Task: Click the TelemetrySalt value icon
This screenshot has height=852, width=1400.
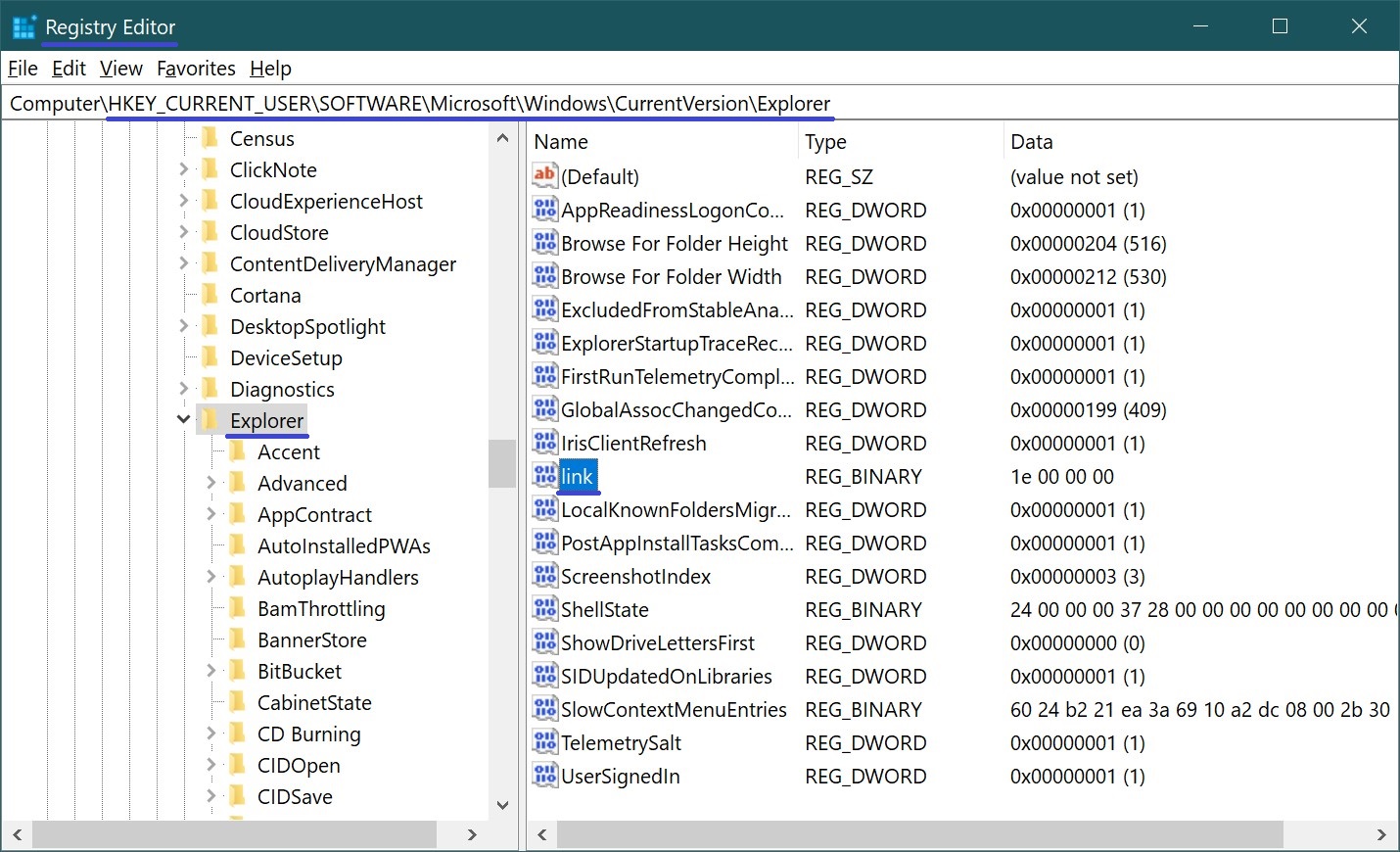Action: tap(544, 742)
